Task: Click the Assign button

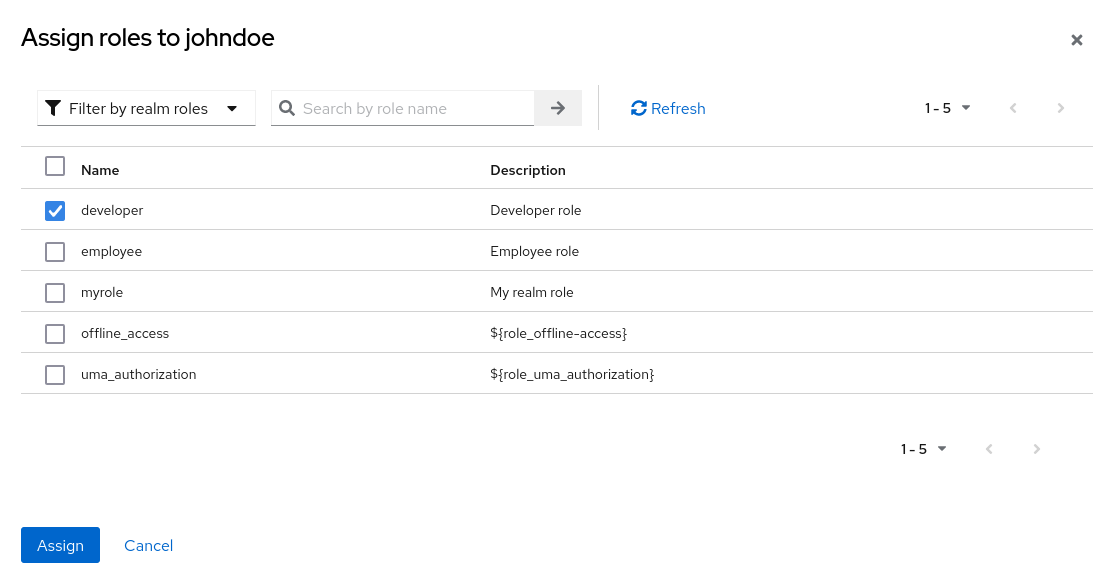Action: (60, 545)
